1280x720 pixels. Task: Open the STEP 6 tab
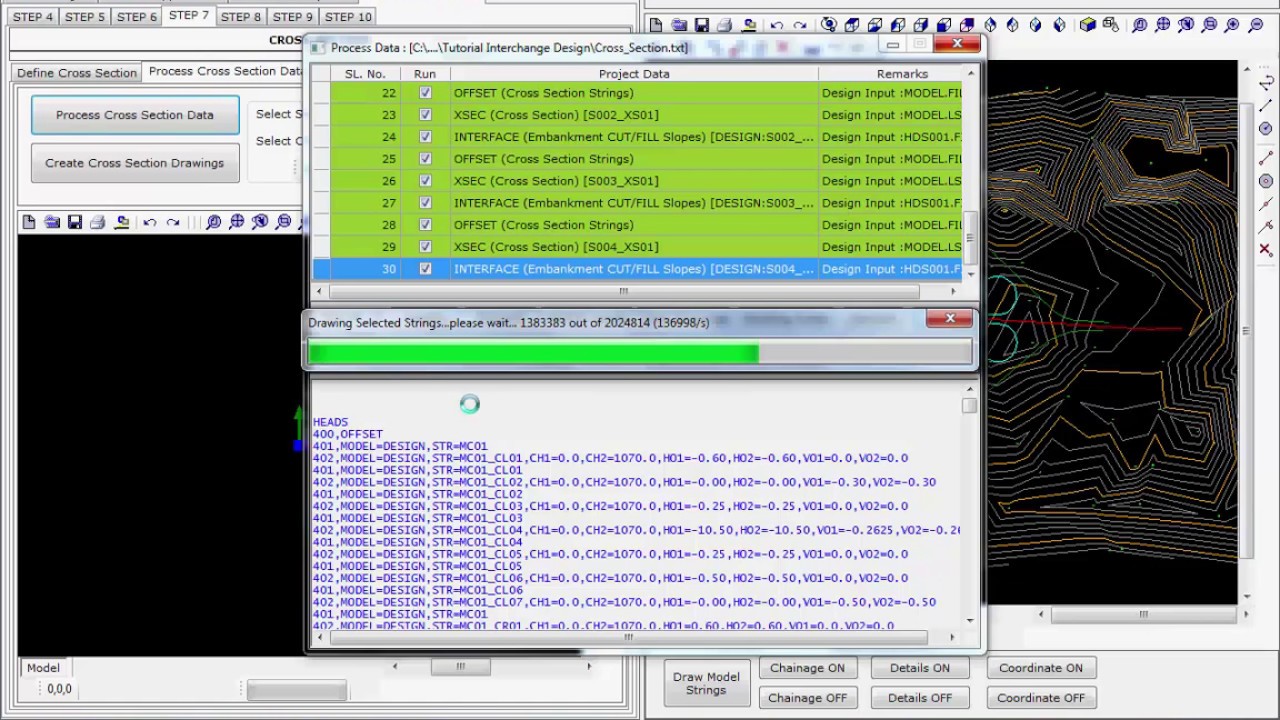coord(137,17)
